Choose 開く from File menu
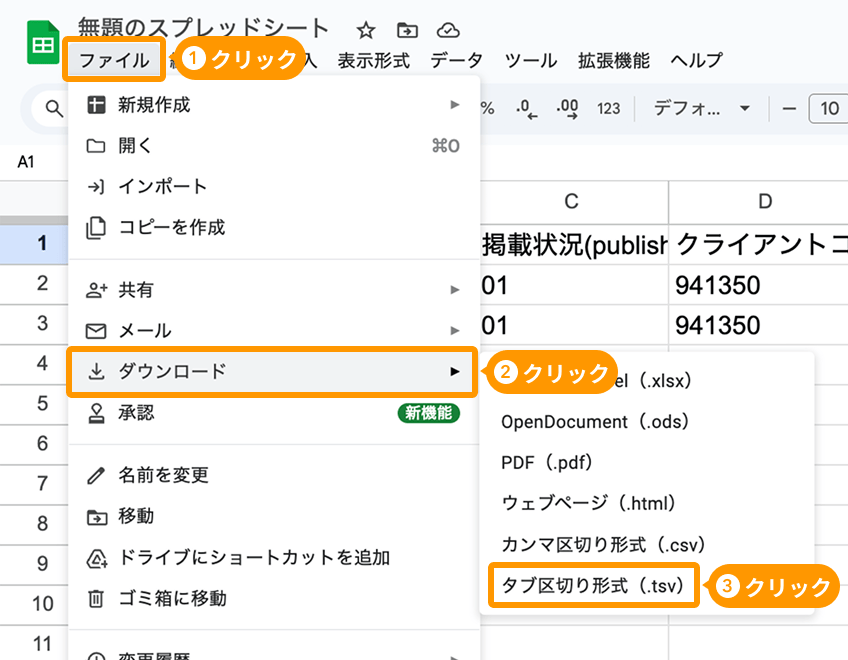Image resolution: width=848 pixels, height=660 pixels. pos(274,146)
